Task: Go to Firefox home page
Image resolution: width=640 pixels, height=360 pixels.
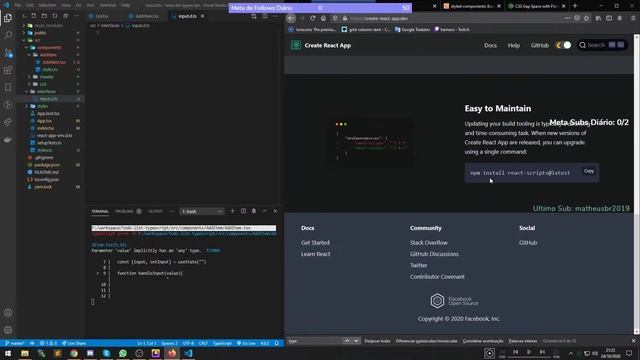Action: [x=323, y=18]
